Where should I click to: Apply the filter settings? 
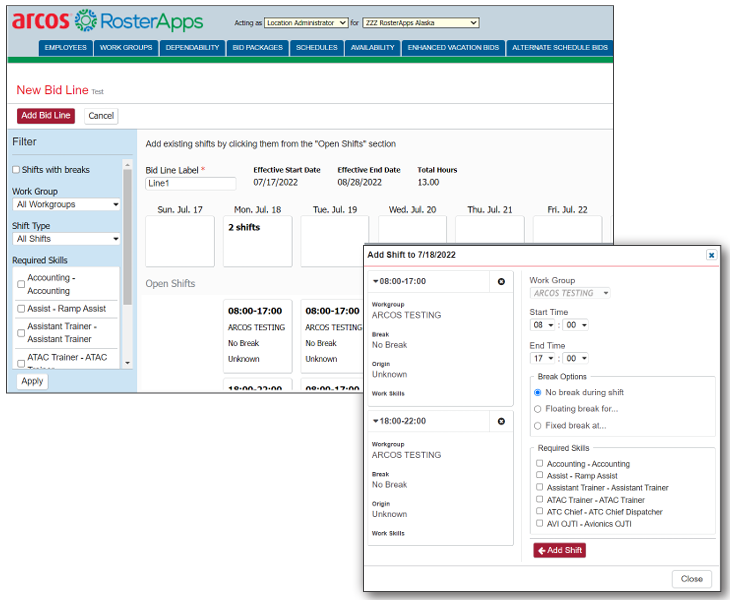(x=32, y=381)
